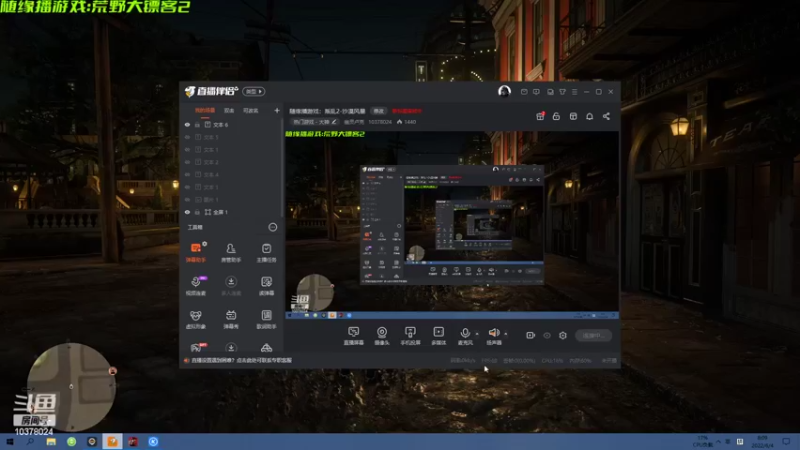
Task: Expand the speaker dropdown arrow
Action: click(x=506, y=334)
